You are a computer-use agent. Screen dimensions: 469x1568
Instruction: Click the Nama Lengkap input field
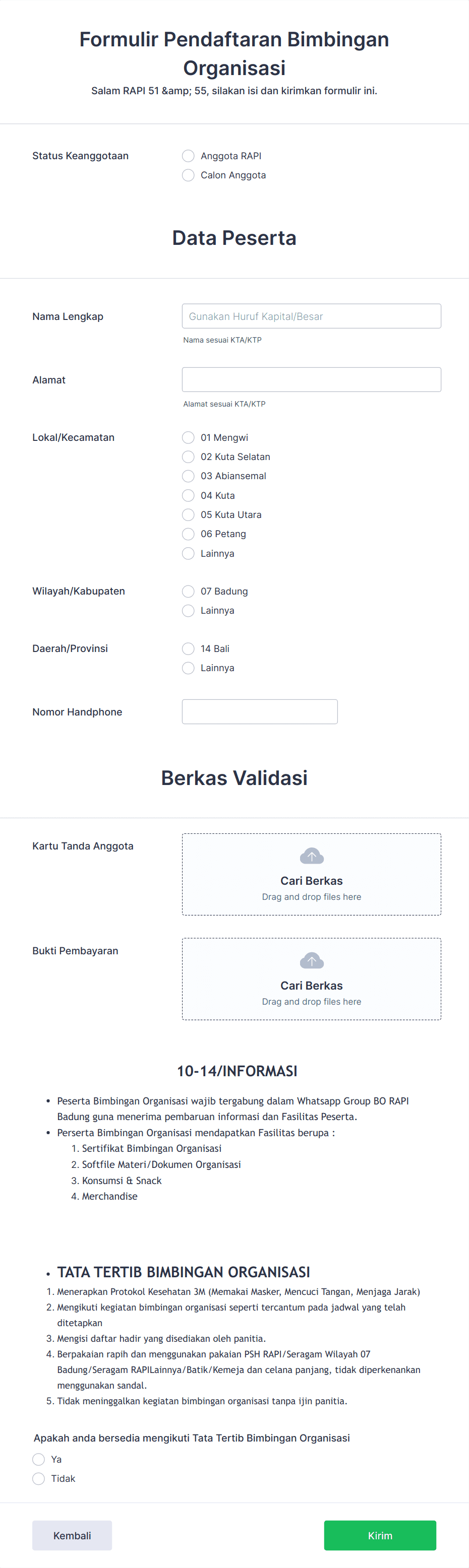coord(311,316)
